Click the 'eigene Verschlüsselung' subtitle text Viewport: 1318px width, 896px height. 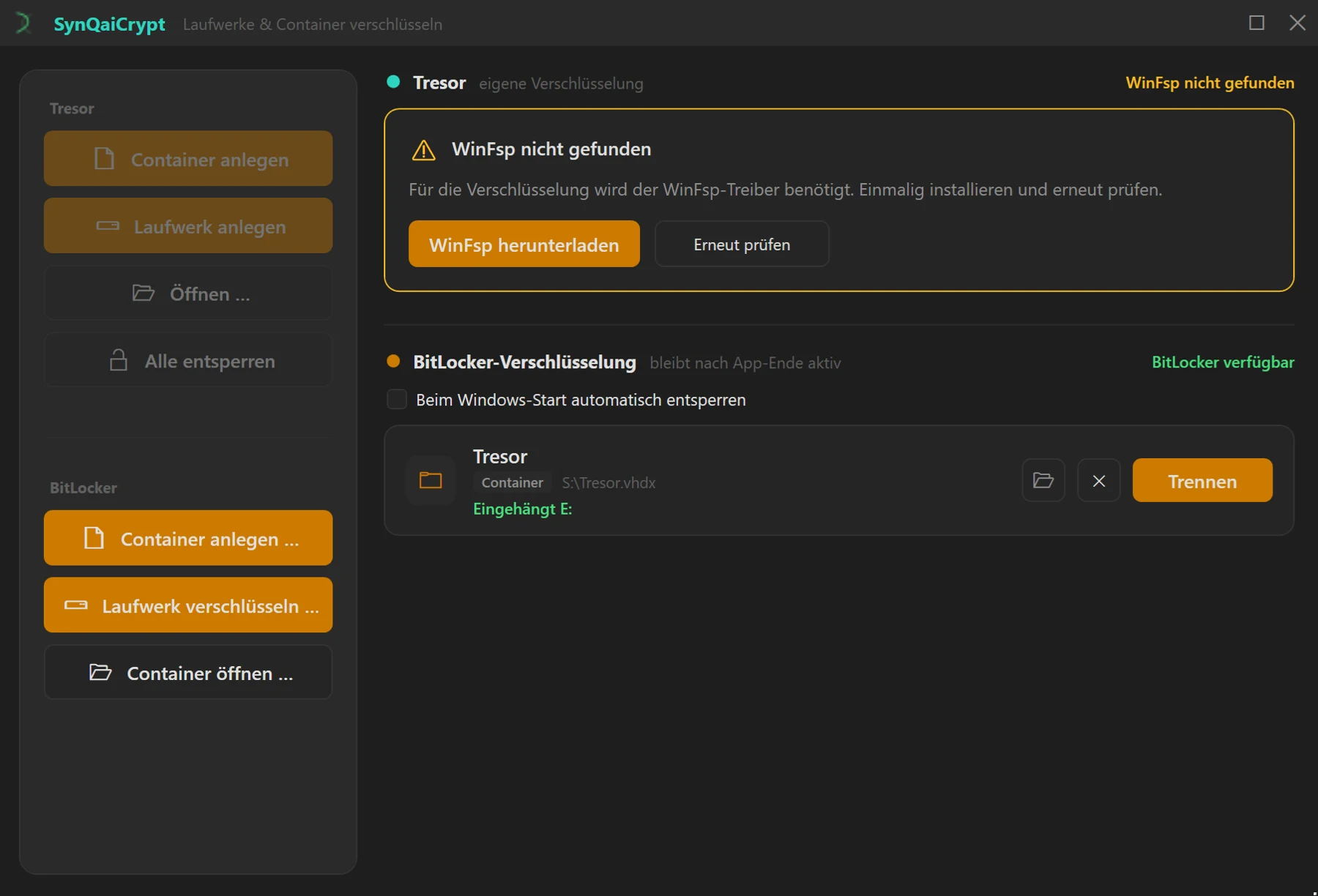click(x=561, y=83)
